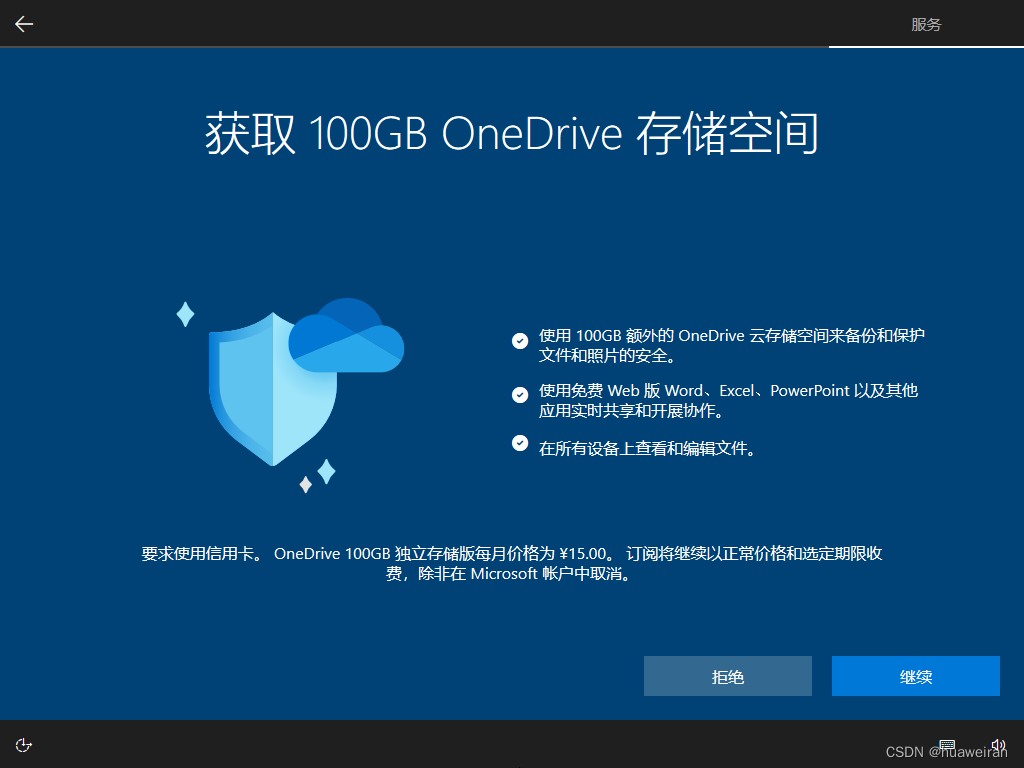Open the on-screen keyboard icon
The width and height of the screenshot is (1024, 768).
(947, 744)
